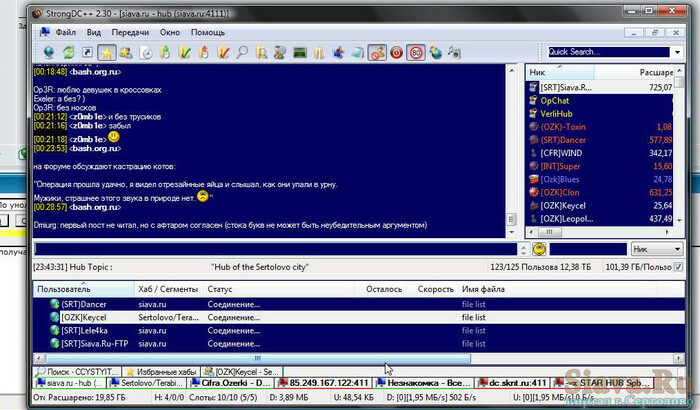Open the Файл menu
Viewport: 700px width, 410px height.
(65, 32)
